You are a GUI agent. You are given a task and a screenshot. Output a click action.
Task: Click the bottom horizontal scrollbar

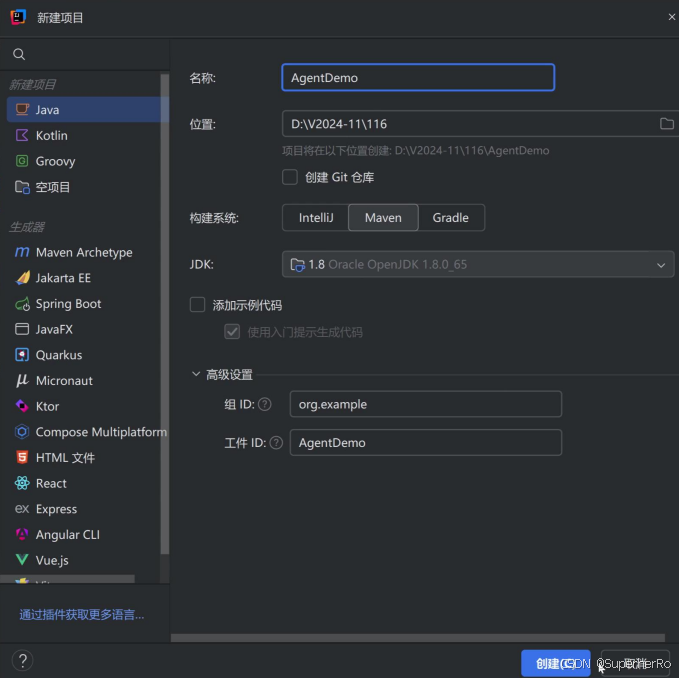(418, 638)
